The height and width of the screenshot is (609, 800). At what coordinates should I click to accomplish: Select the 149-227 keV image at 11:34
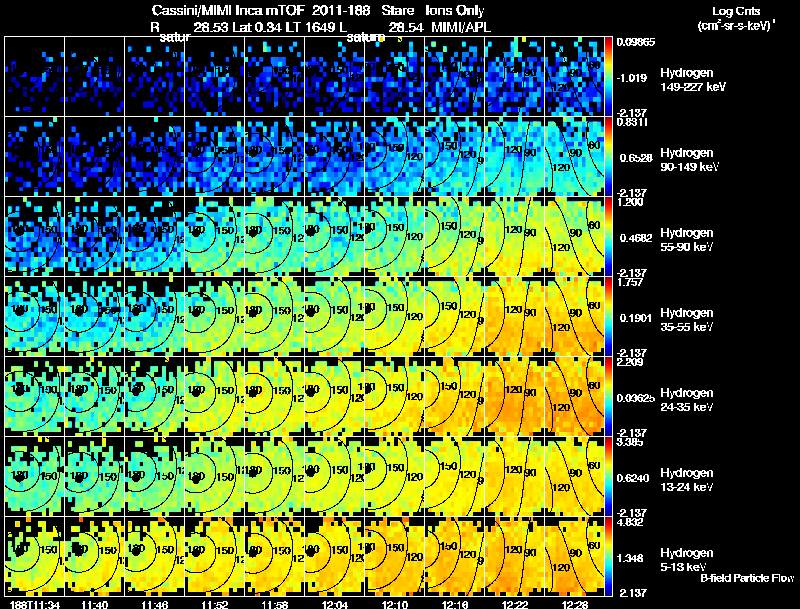pos(35,77)
